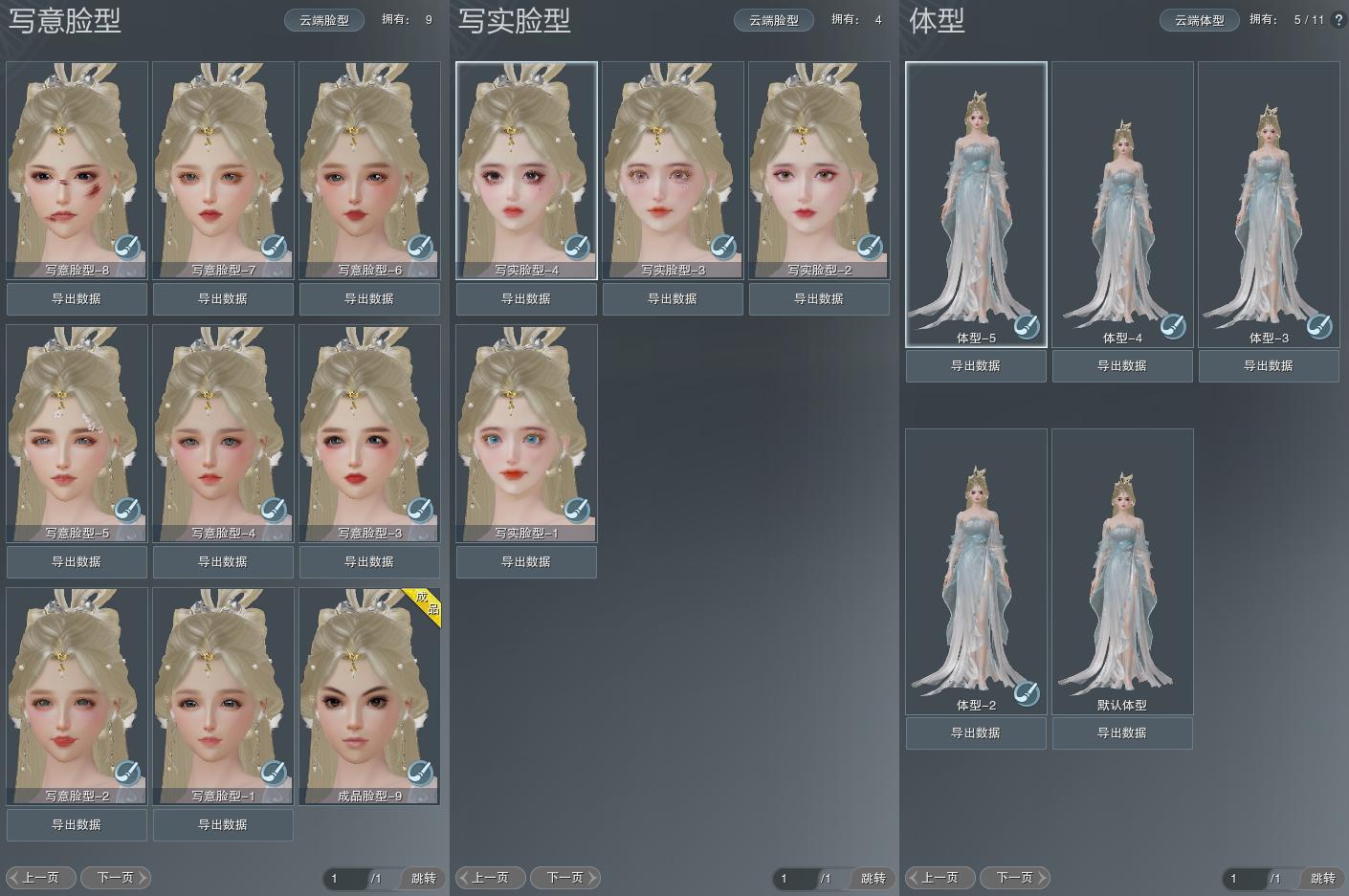This screenshot has height=896, width=1349.
Task: Click the brush edit icon on 写意脸型-6
Action: 420,248
